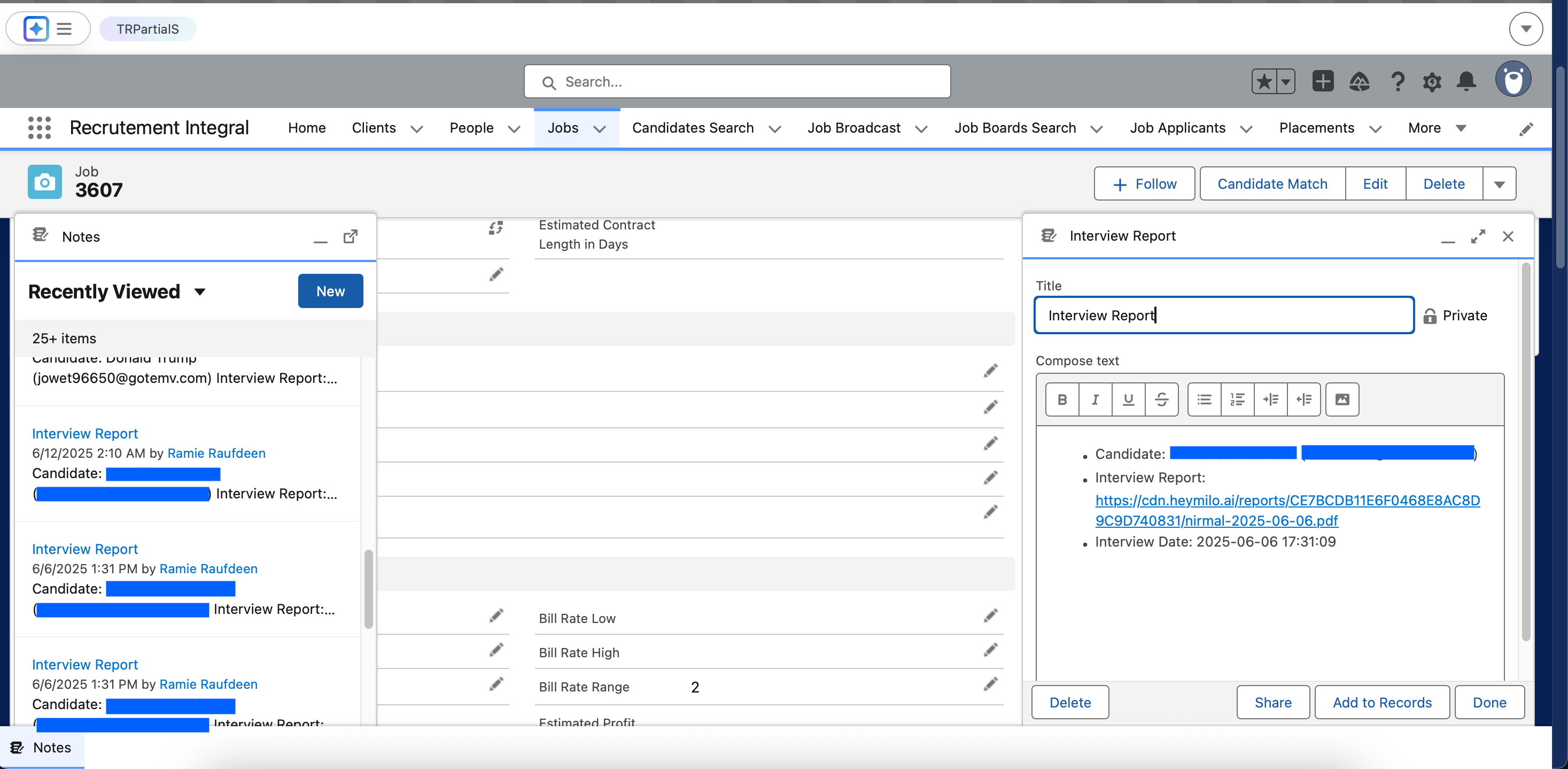
Task: Click the sparkle extension icon at top left
Action: [36, 29]
